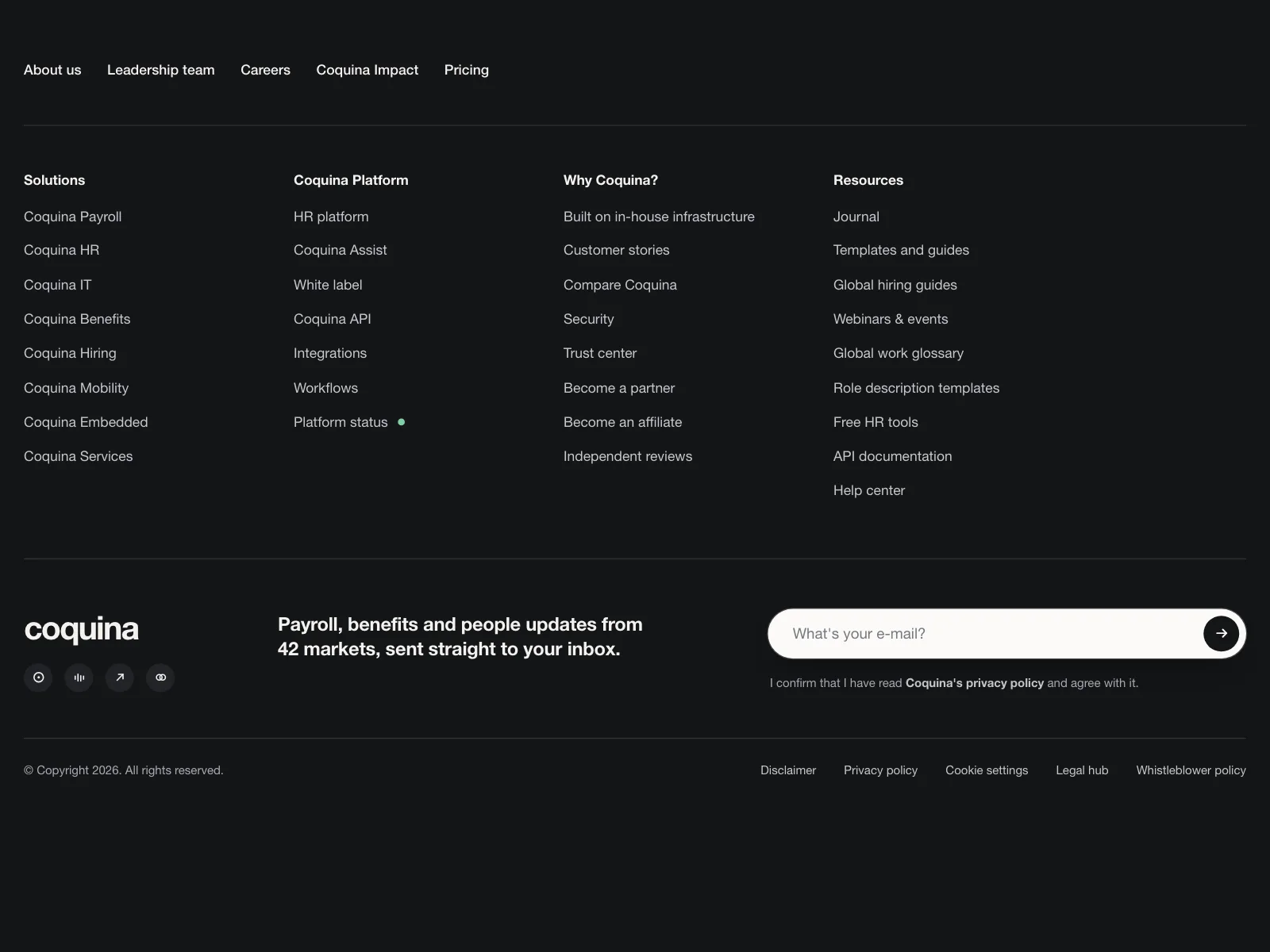Click the "Payroll, benefits and people updates" headline
The image size is (1270, 952).
coord(460,636)
